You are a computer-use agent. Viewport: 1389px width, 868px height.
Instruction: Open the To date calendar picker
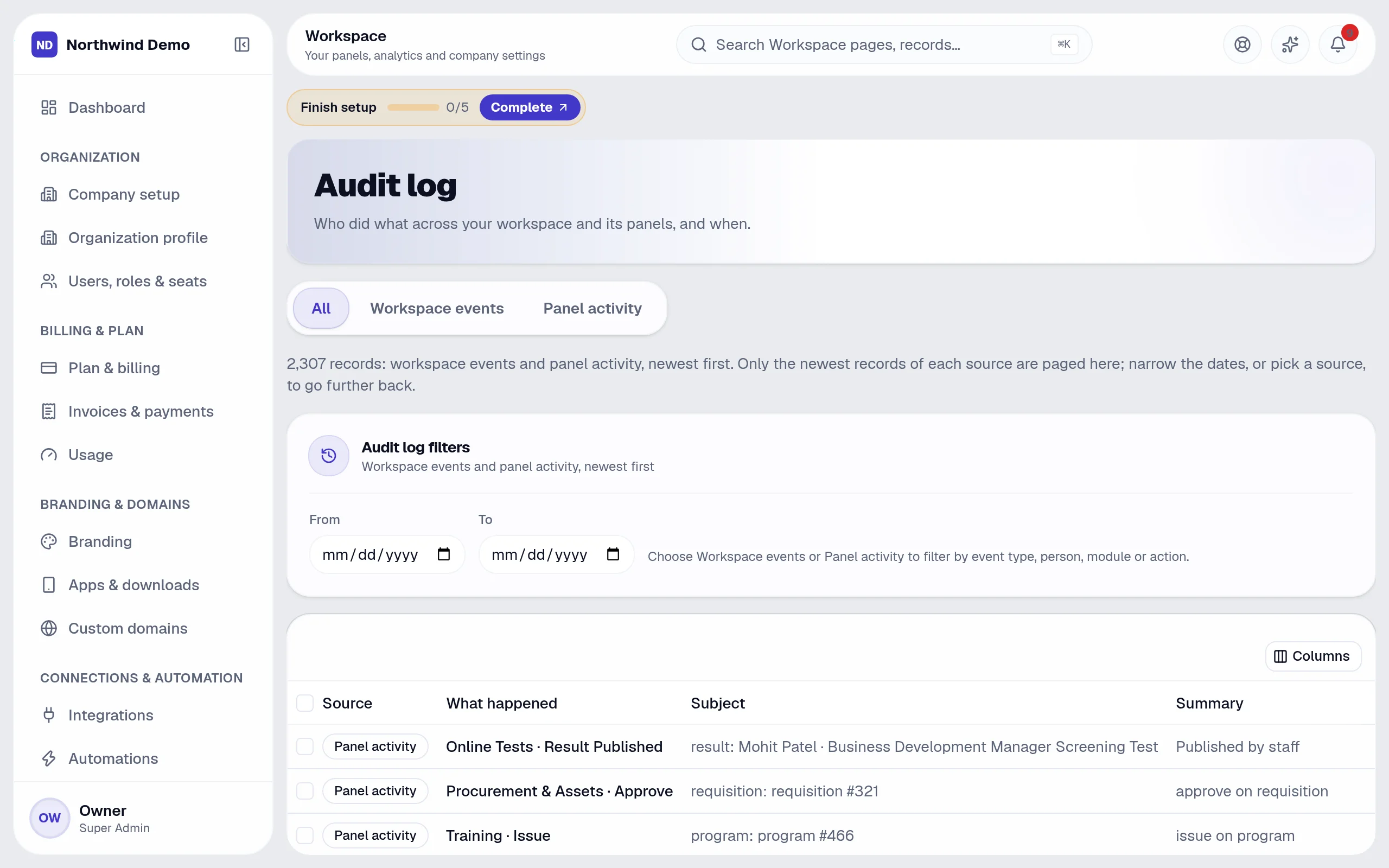pos(613,554)
